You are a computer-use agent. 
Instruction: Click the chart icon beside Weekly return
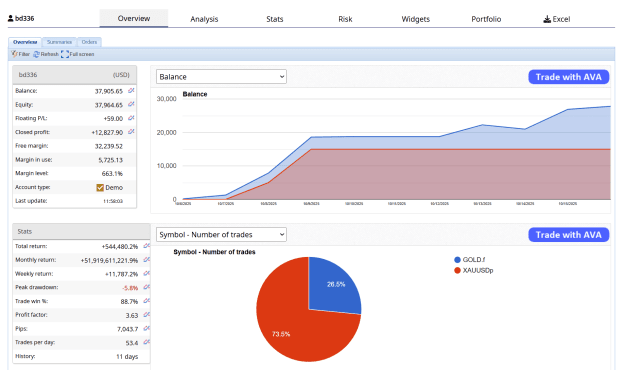147,274
